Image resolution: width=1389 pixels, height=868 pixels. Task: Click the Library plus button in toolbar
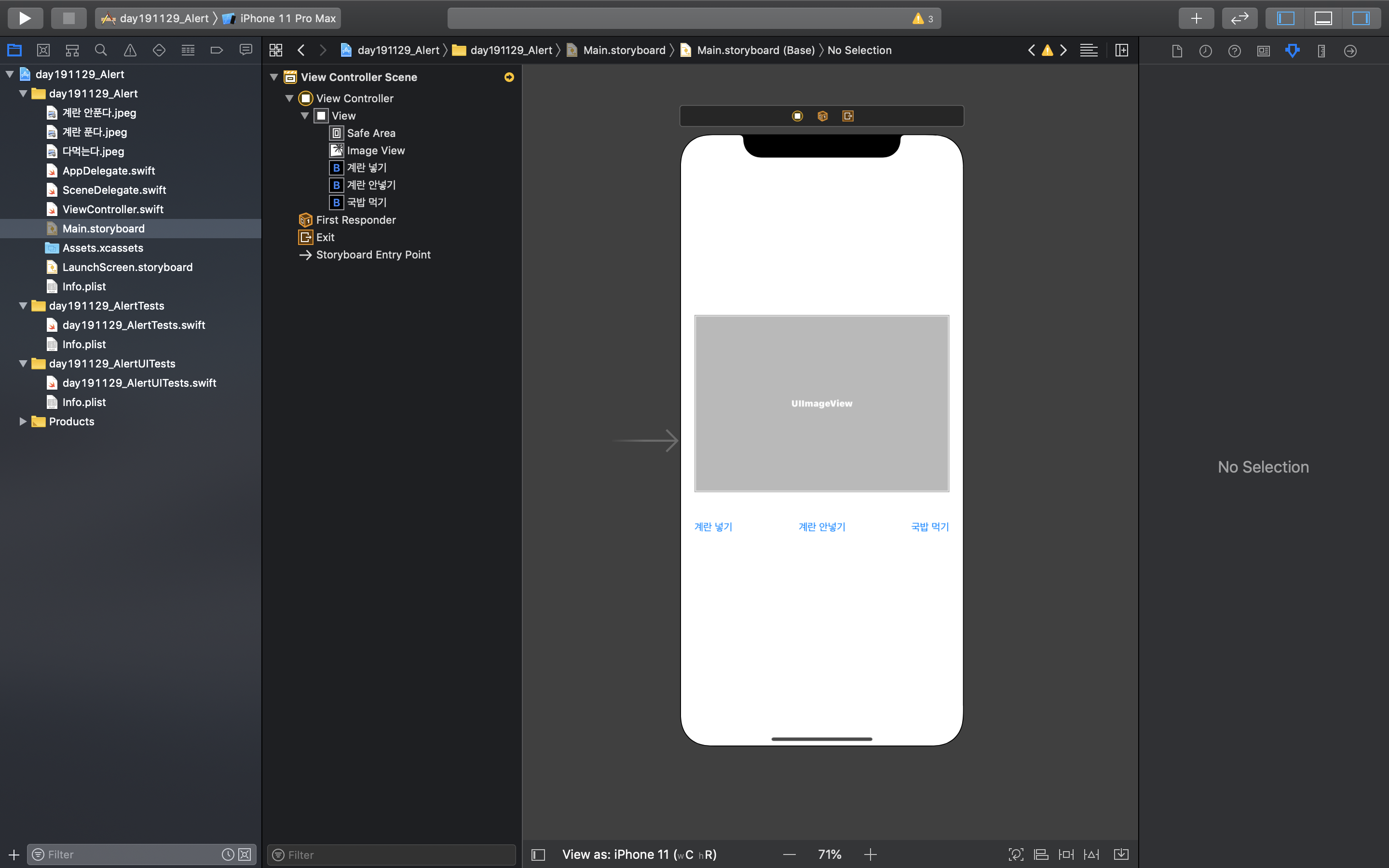(x=1196, y=18)
